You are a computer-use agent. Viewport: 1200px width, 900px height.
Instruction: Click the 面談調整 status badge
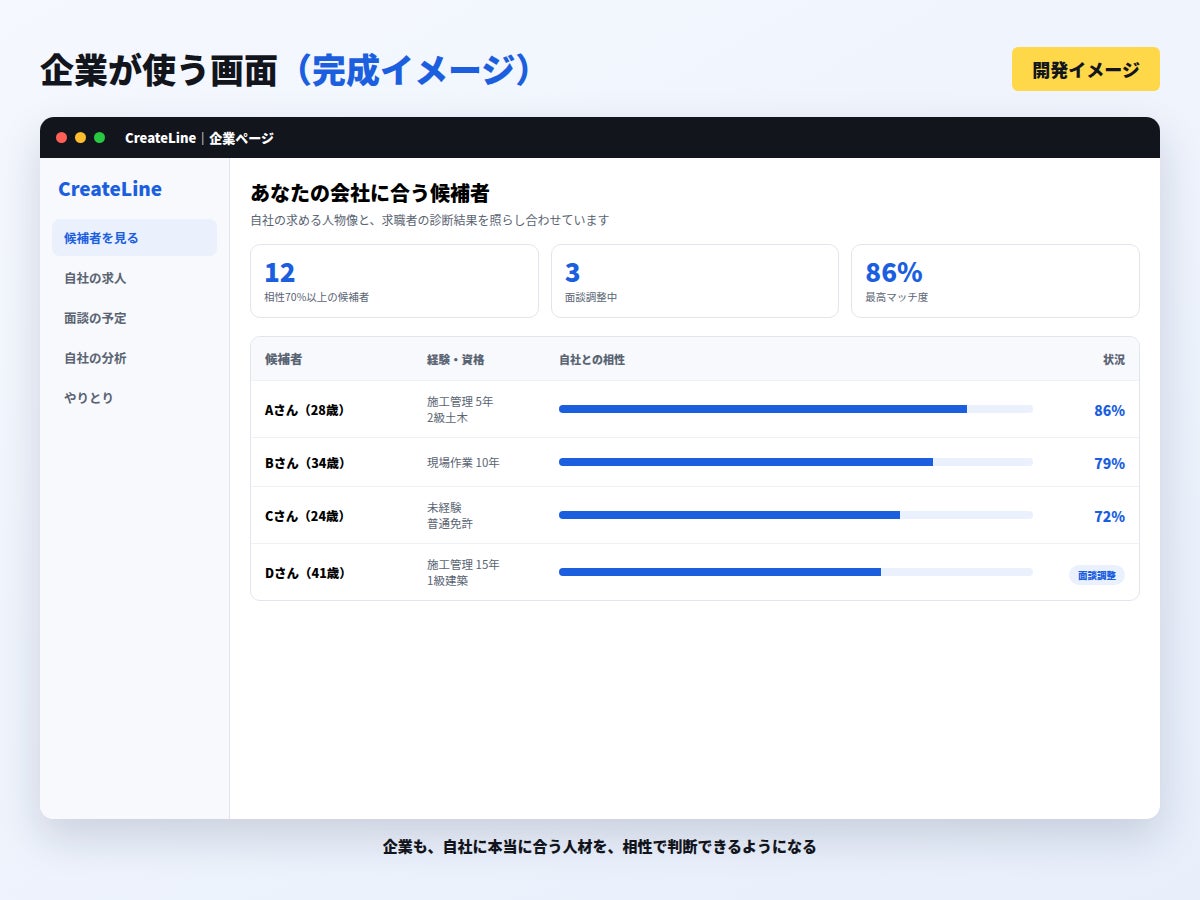1097,575
